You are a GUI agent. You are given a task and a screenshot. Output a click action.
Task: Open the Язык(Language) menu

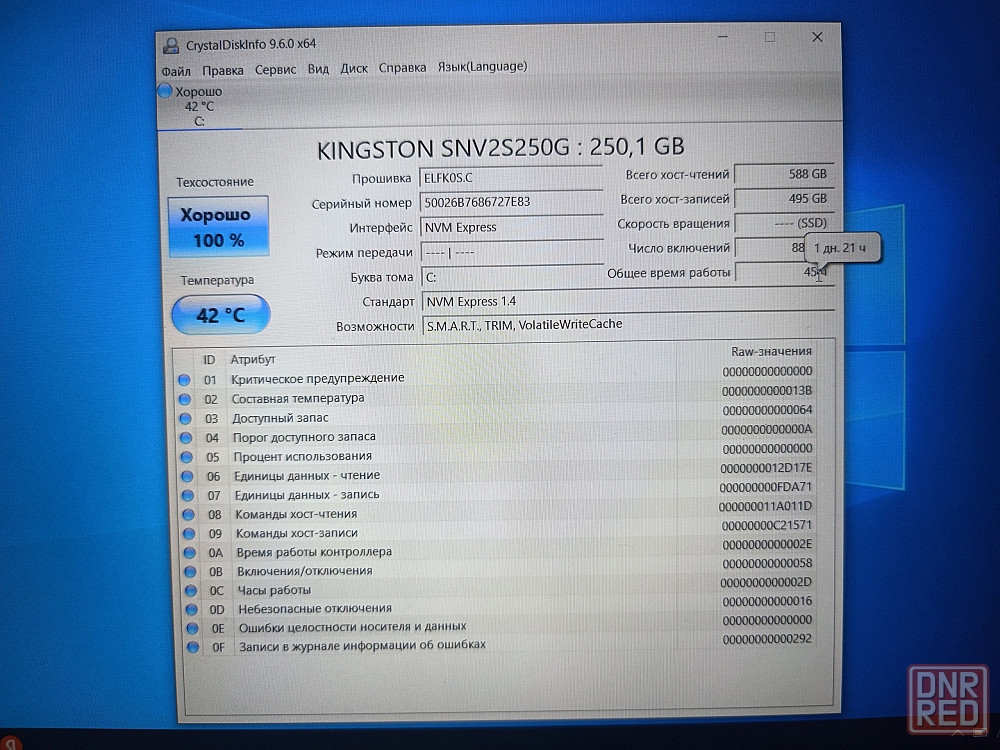(x=482, y=66)
